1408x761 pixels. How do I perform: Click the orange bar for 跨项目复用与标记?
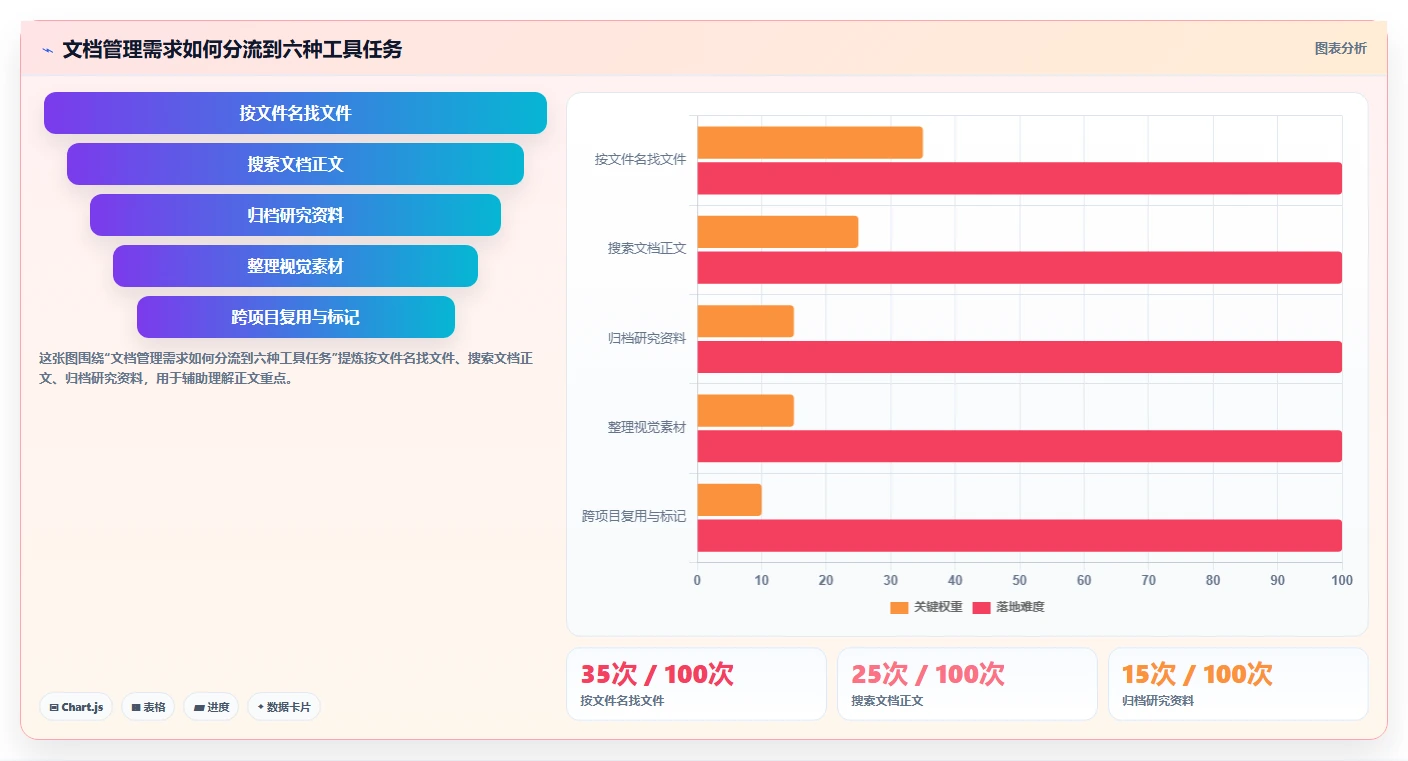pyautogui.click(x=730, y=500)
